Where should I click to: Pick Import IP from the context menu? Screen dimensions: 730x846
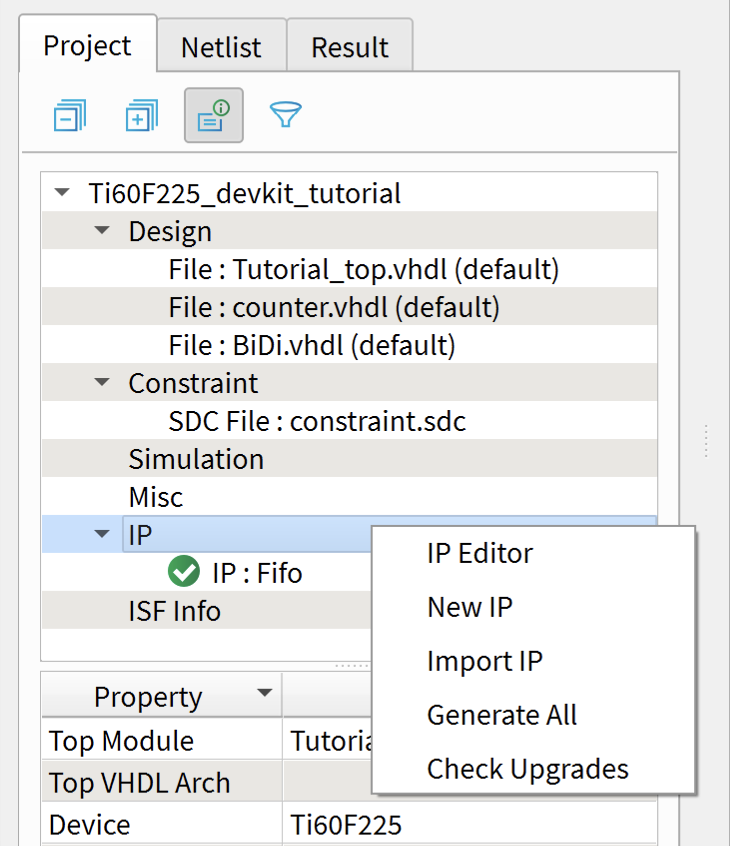click(484, 661)
